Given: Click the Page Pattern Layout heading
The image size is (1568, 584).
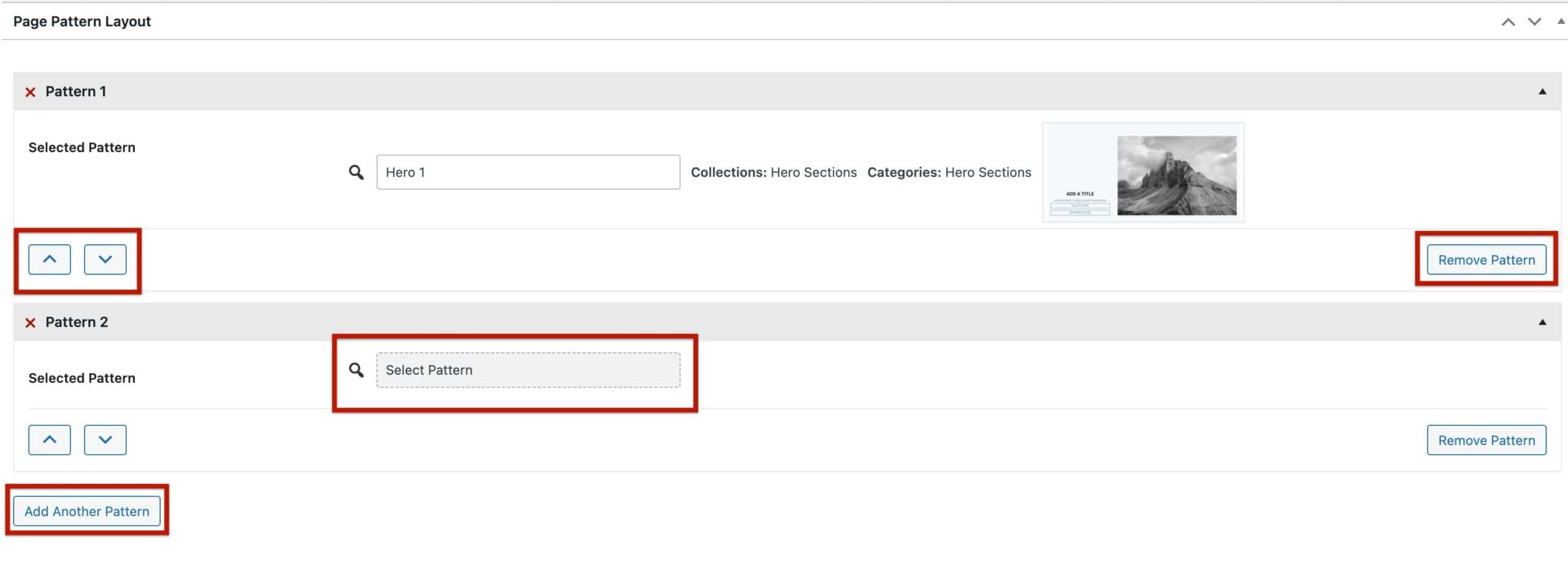Looking at the screenshot, I should click(82, 21).
